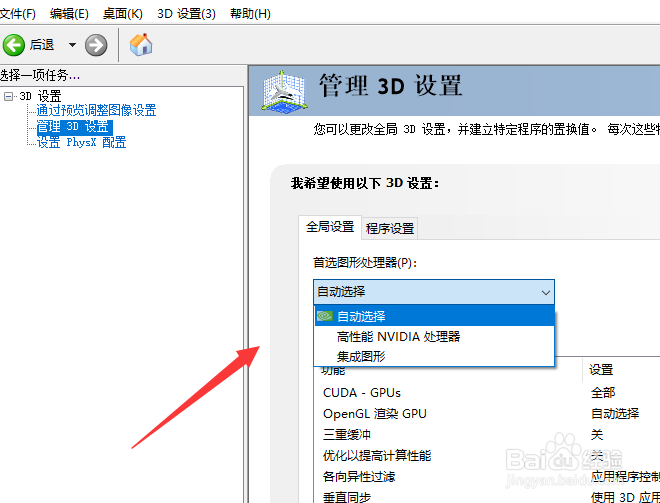Open the 编辑(E) menu
Image resolution: width=660 pixels, height=503 pixels.
point(69,14)
